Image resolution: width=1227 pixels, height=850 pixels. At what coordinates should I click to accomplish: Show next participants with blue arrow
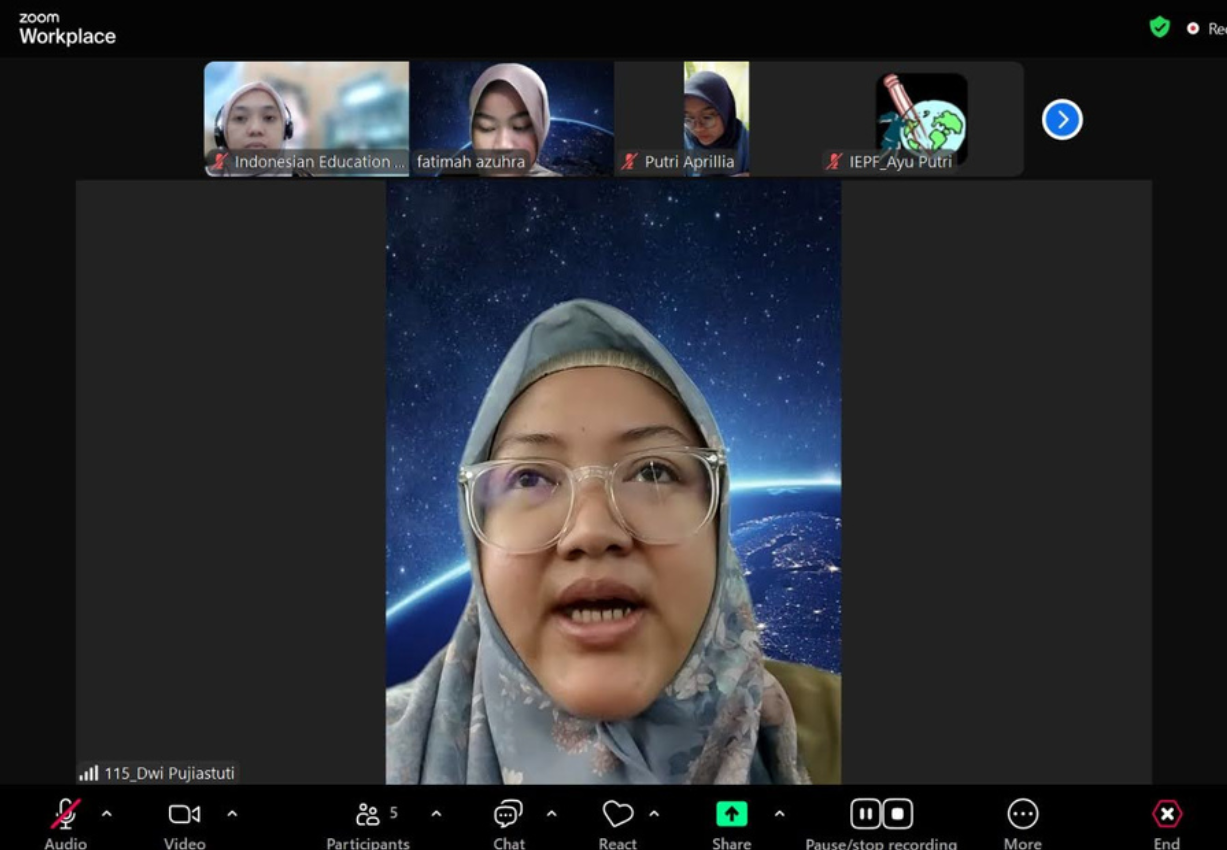click(1062, 120)
